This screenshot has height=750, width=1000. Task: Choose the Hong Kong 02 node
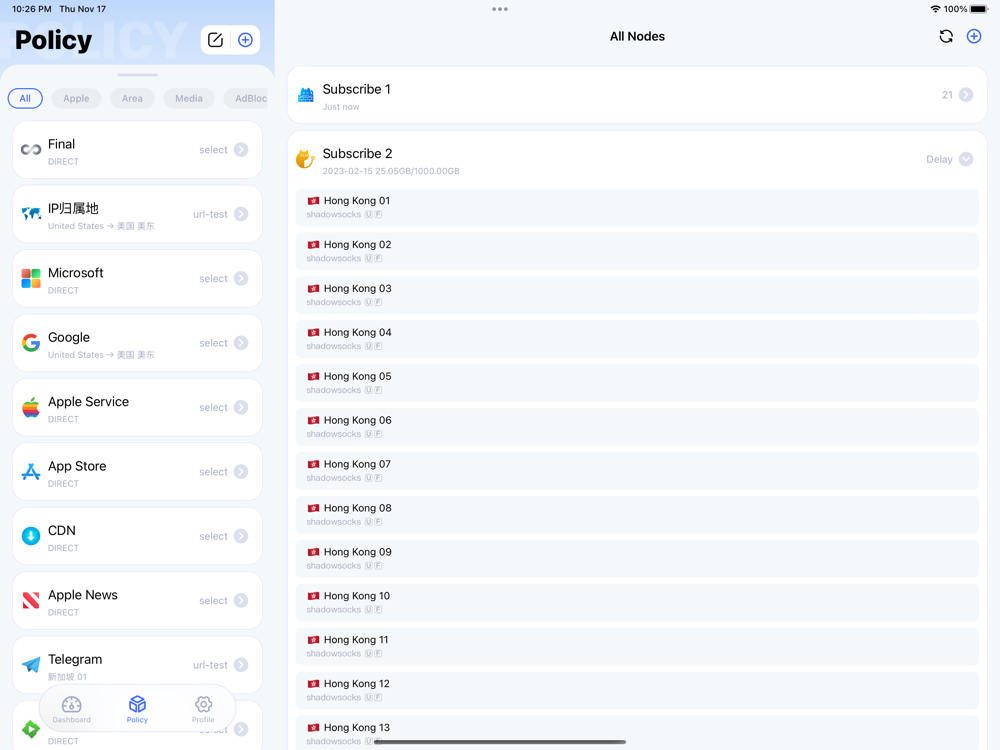(636, 251)
